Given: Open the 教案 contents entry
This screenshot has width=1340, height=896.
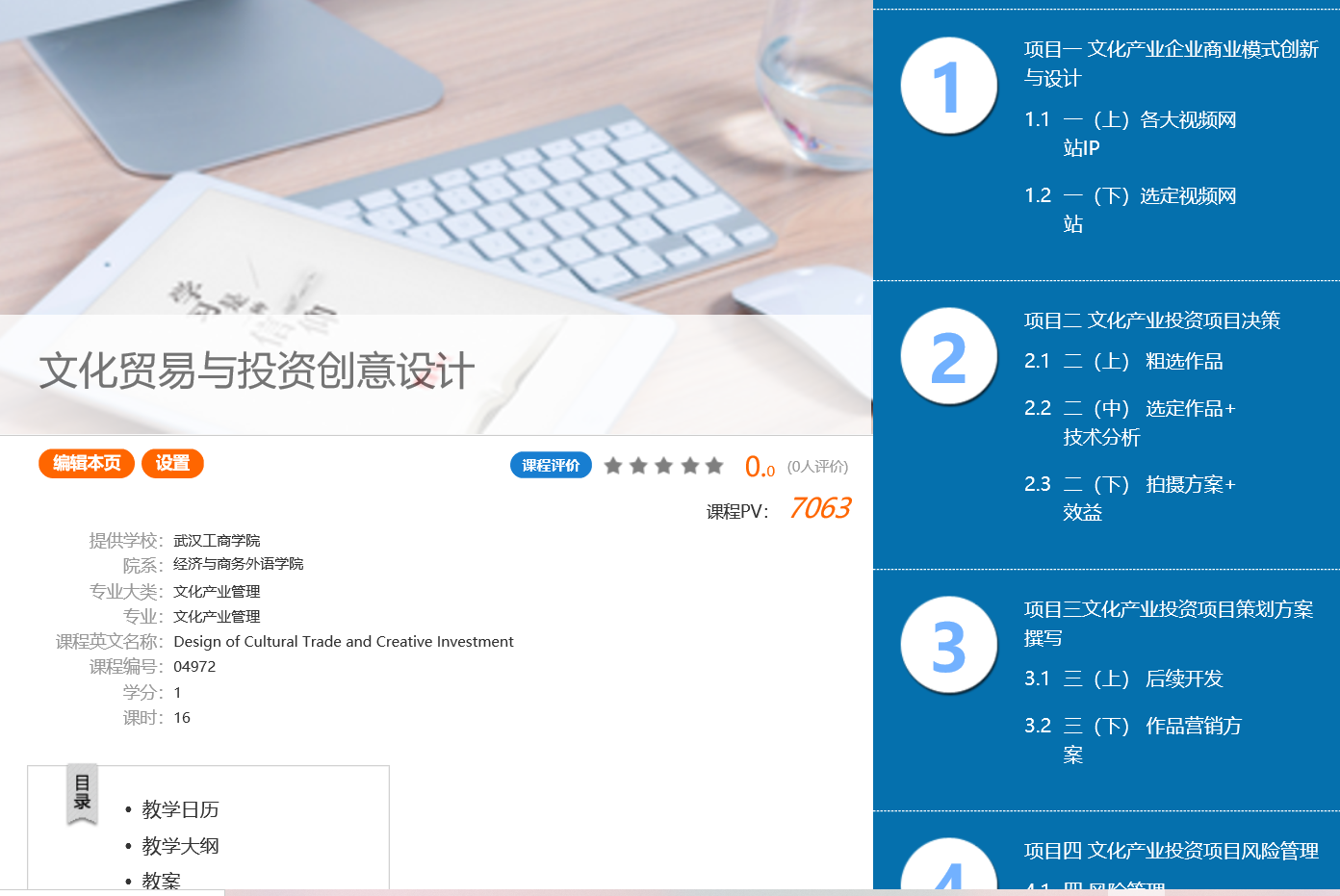Looking at the screenshot, I should (x=161, y=881).
